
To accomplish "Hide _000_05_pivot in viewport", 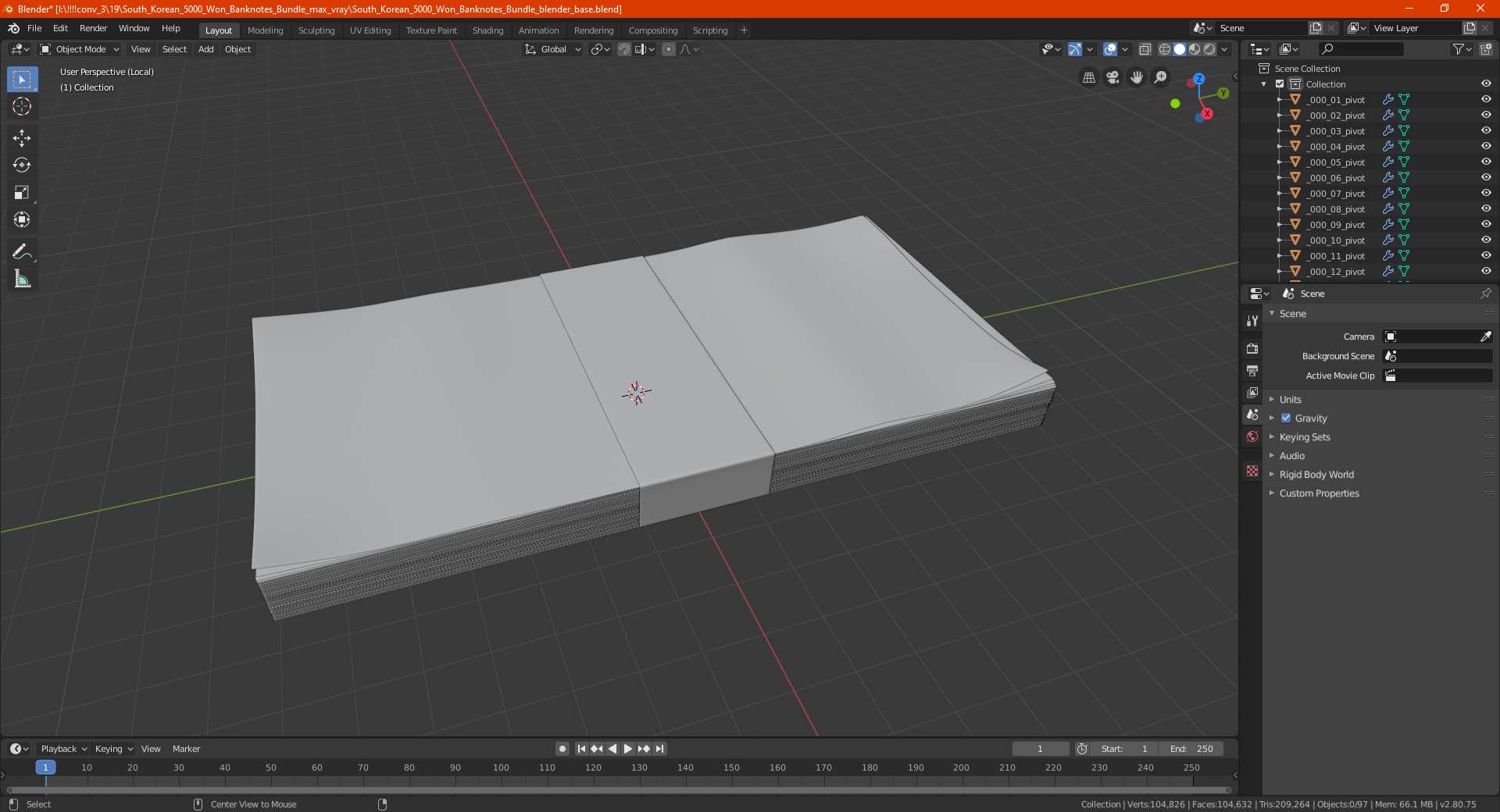I will [1486, 162].
